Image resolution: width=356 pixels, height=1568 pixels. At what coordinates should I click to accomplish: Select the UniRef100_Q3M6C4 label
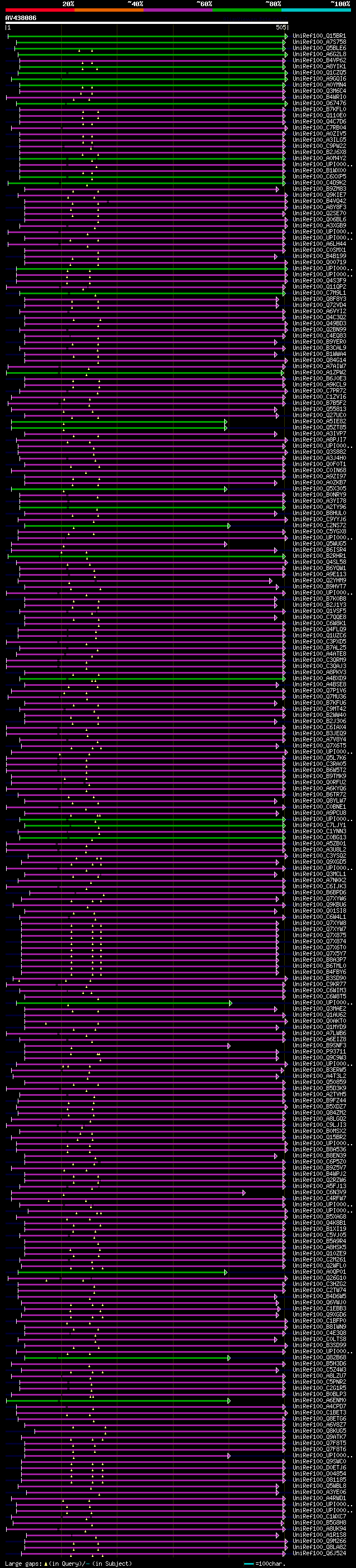(319, 91)
